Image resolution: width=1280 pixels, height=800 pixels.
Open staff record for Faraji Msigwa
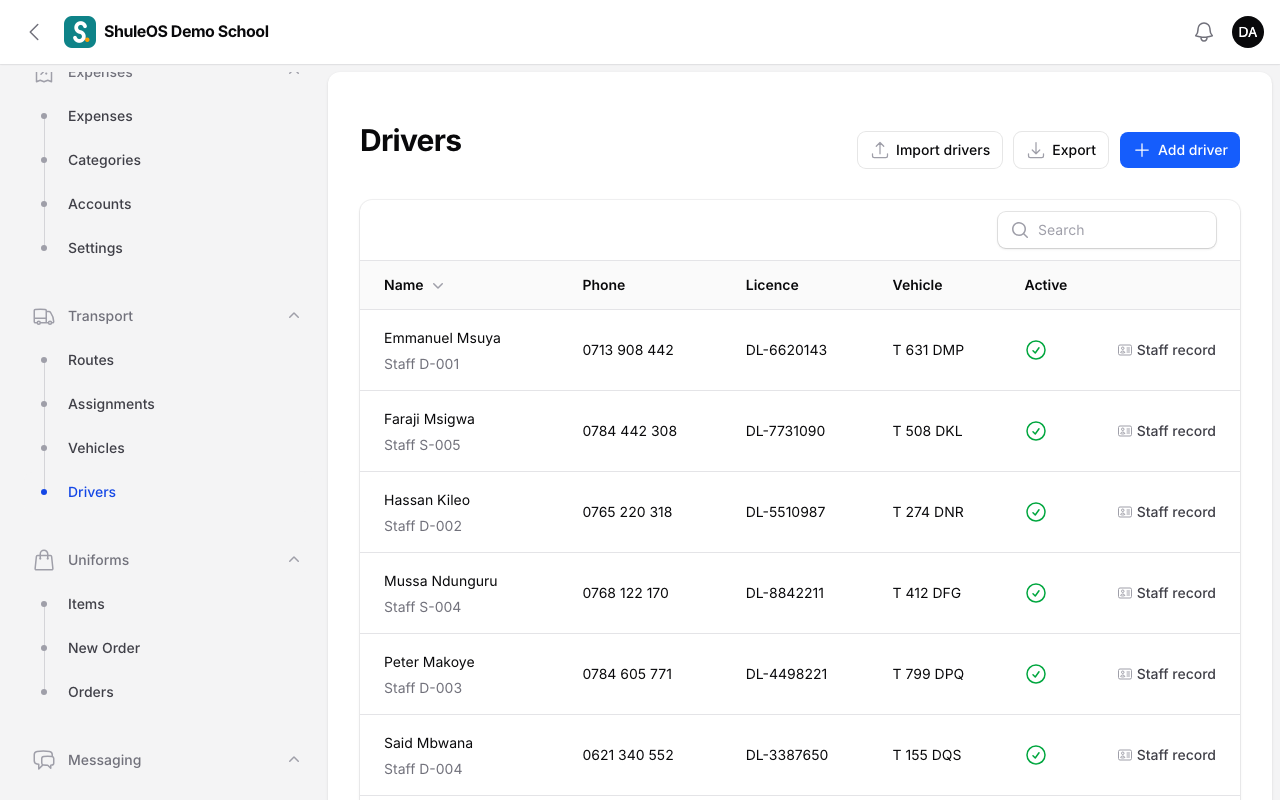[x=1167, y=431]
